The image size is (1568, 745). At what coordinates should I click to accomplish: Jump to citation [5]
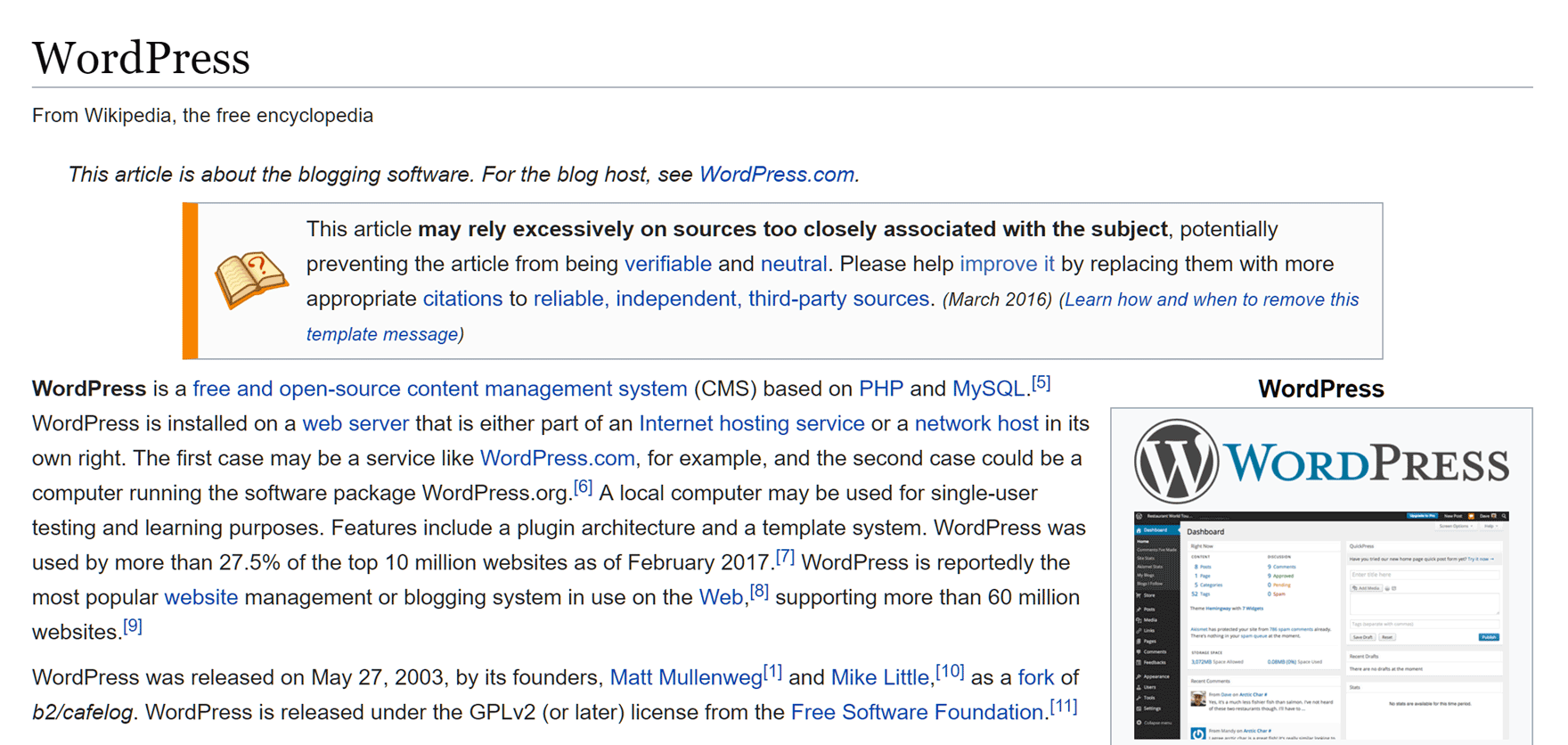[x=1041, y=383]
